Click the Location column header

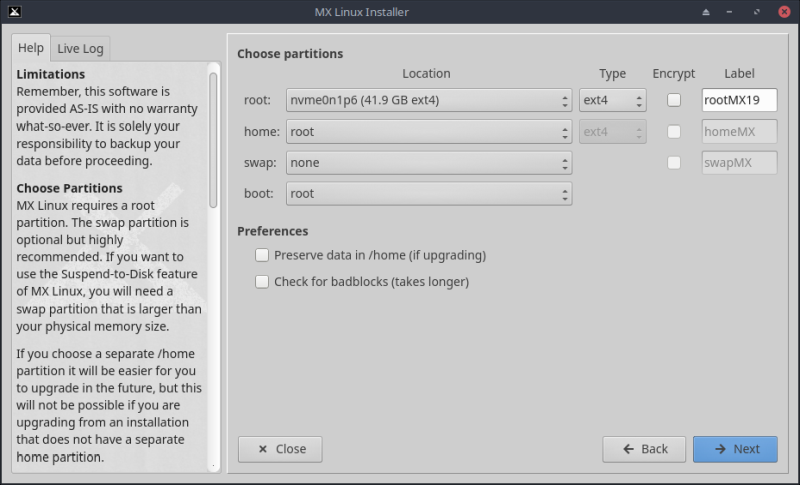(426, 73)
